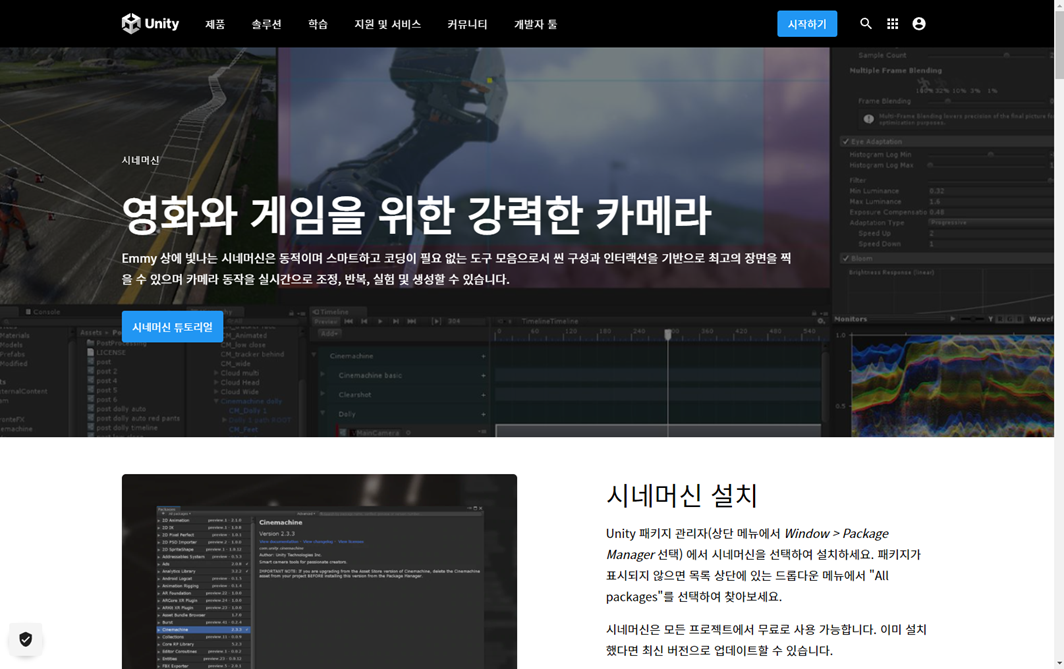Open the 커뮤니티 menu

point(467,24)
